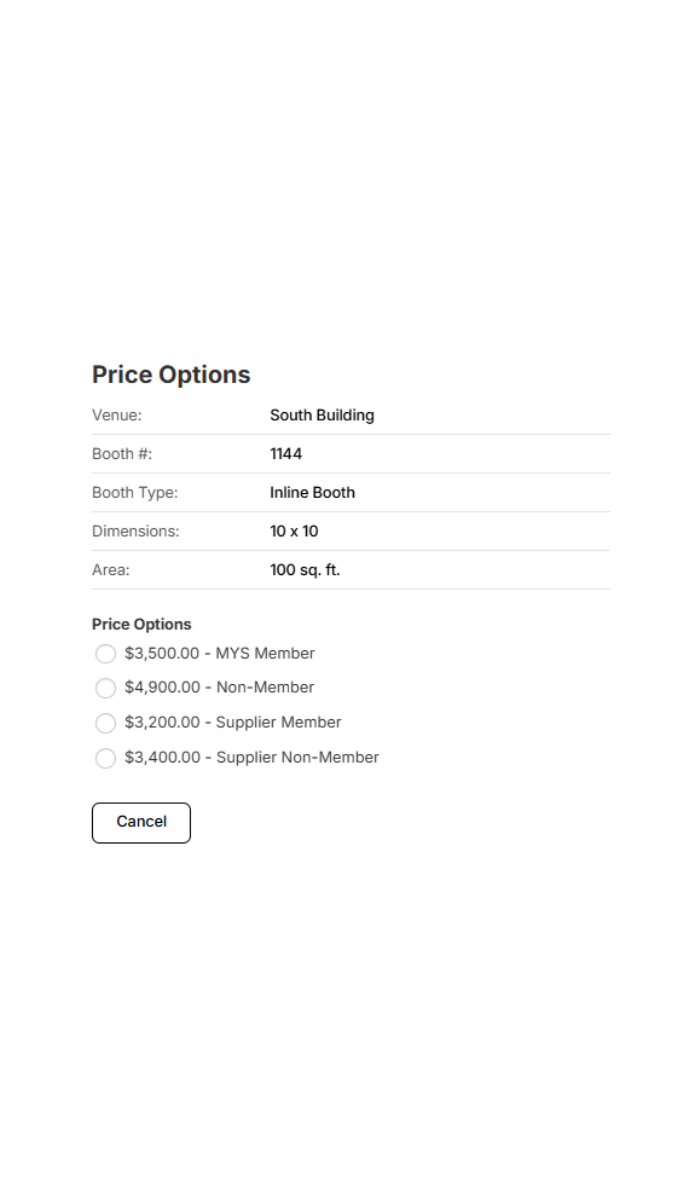Click the Booth # field label
700x1200 pixels.
[122, 454]
